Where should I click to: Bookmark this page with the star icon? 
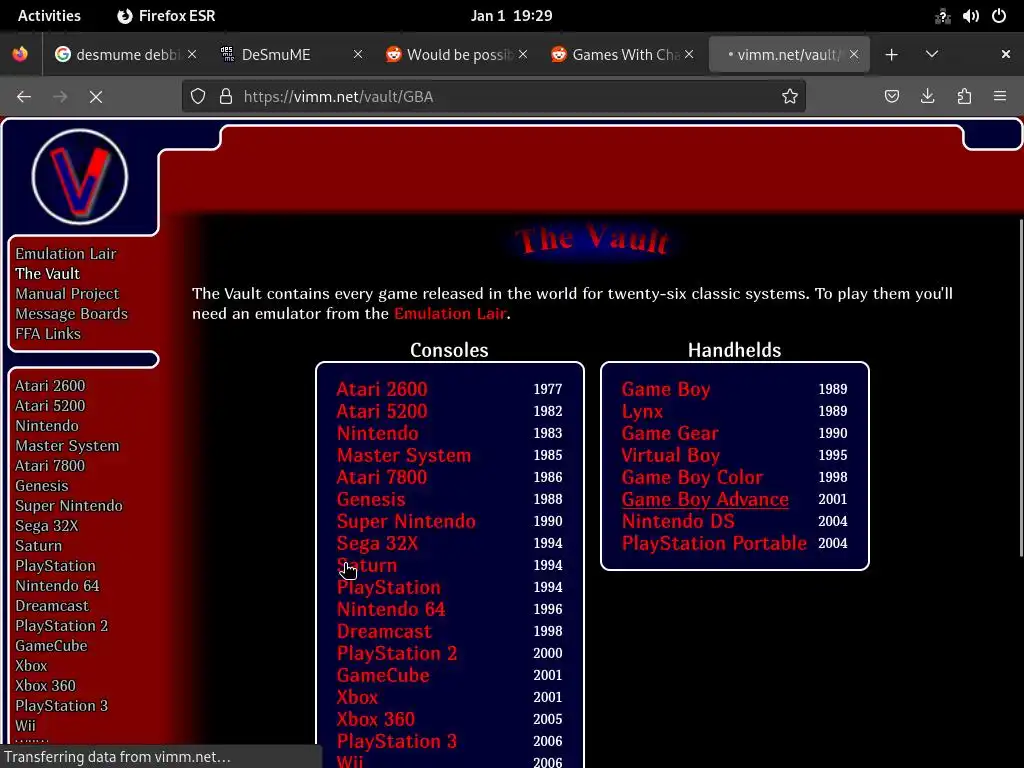pos(790,97)
